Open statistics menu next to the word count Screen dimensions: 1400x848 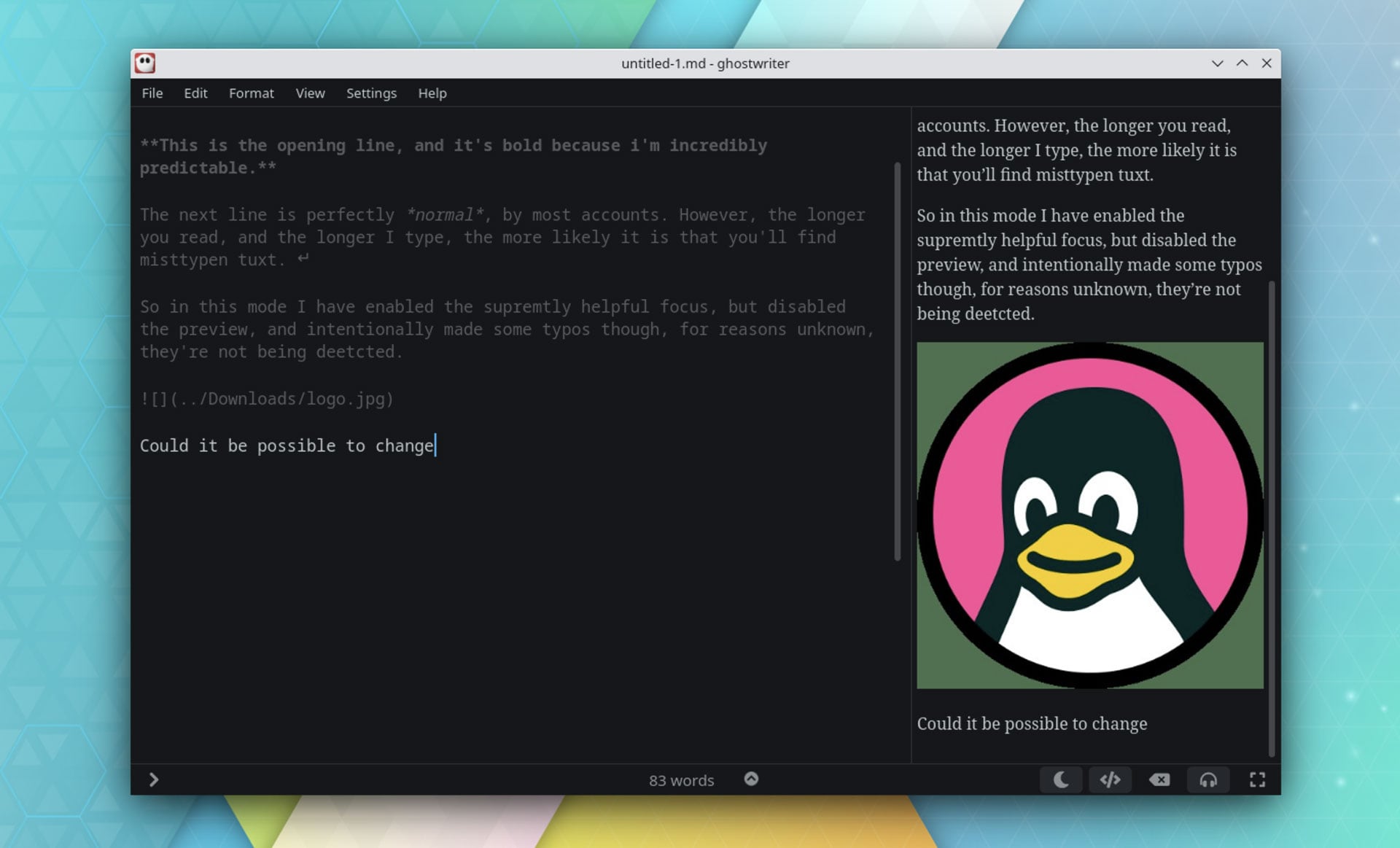coord(751,779)
